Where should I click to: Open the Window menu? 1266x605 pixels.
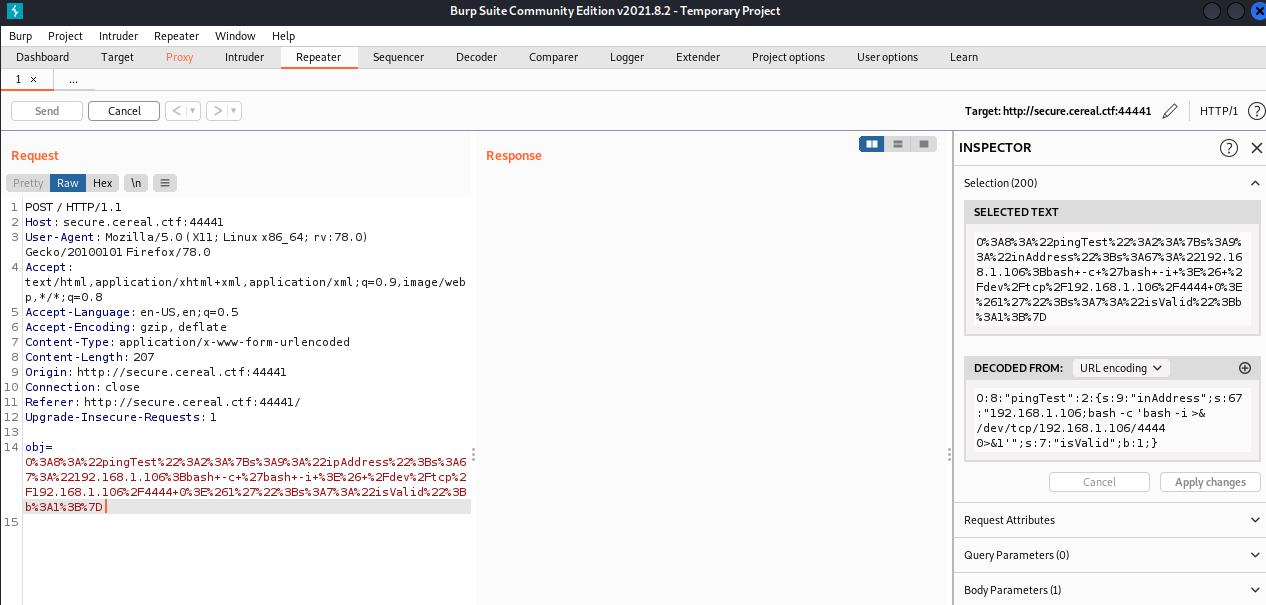(235, 36)
